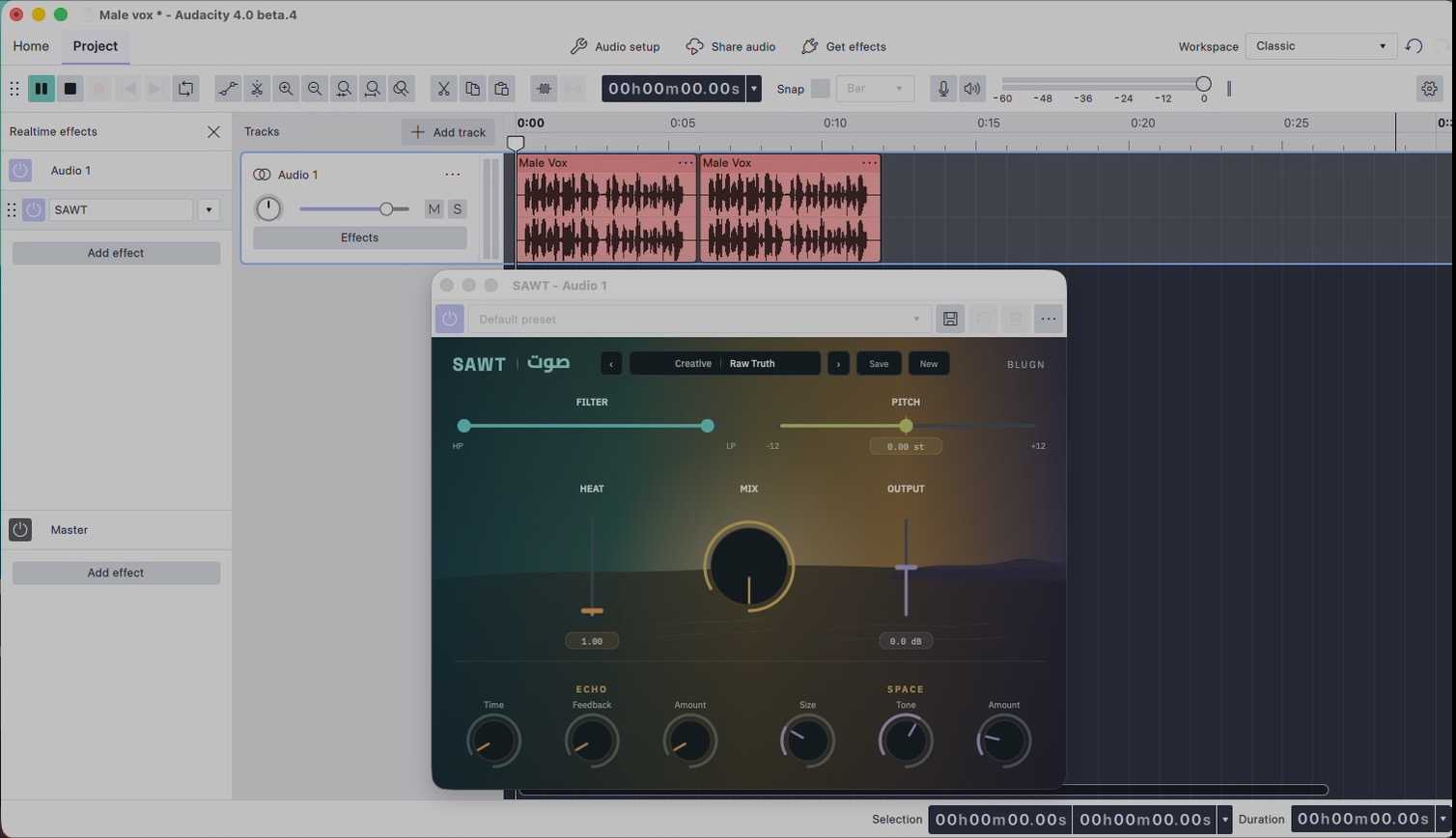Click the Space Tone knob
The image size is (1456, 838).
(906, 741)
